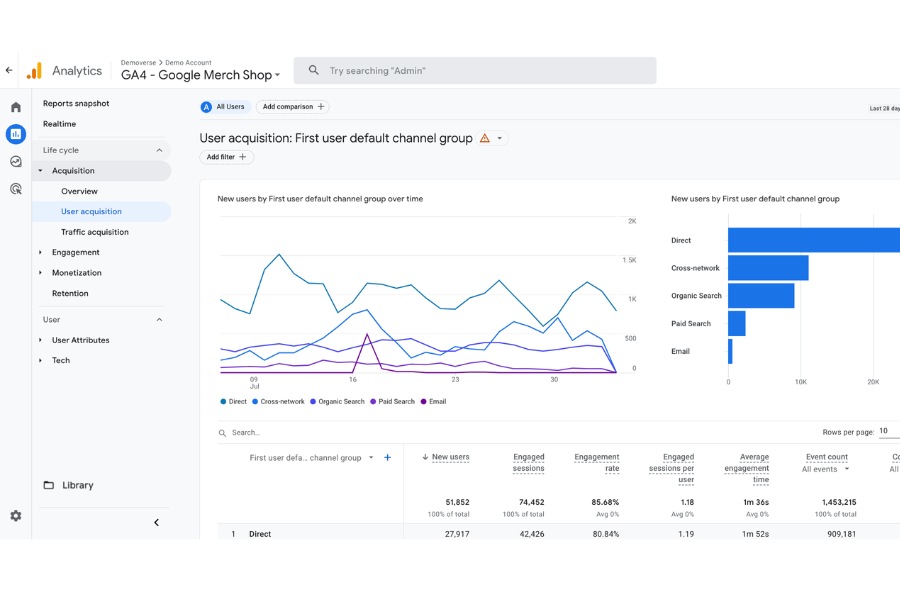Expand the Engagement tree item
This screenshot has width=900, height=600.
pyautogui.click(x=40, y=253)
